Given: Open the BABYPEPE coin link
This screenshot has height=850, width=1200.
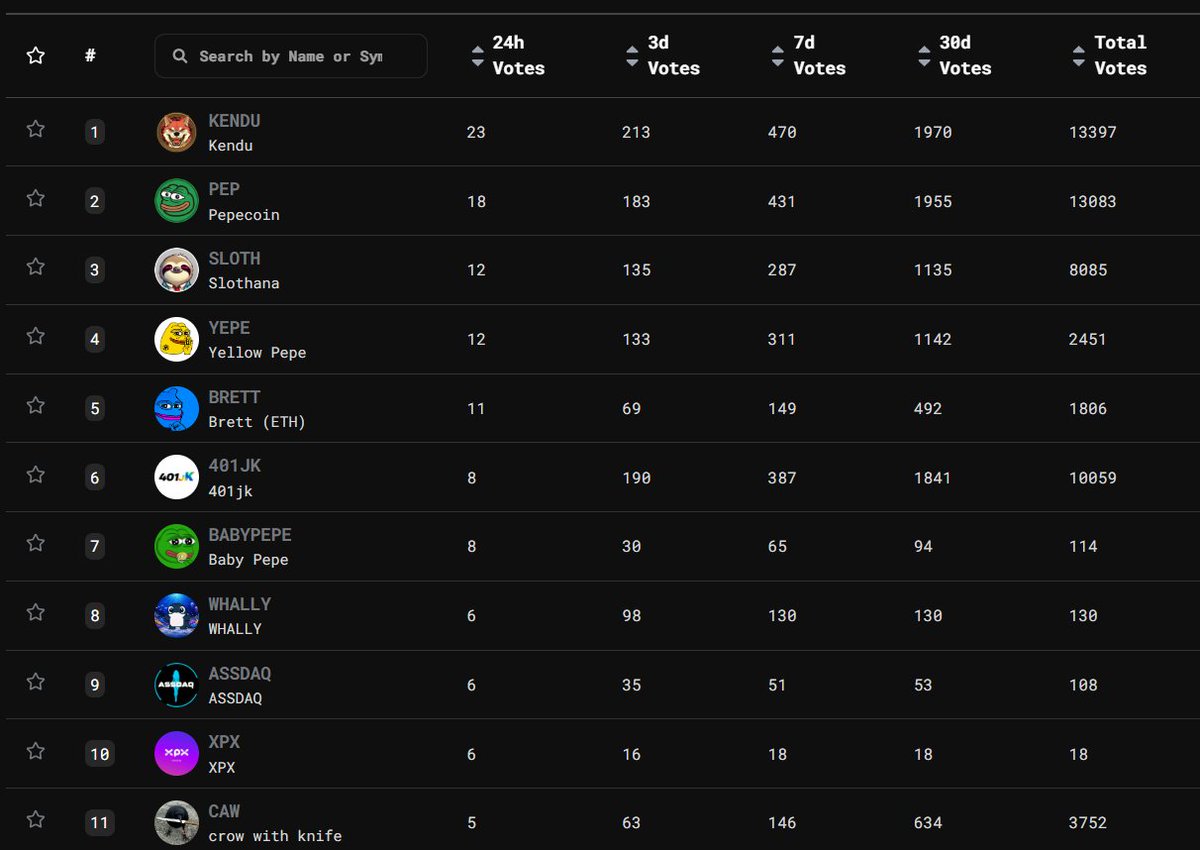Looking at the screenshot, I should pos(250,535).
